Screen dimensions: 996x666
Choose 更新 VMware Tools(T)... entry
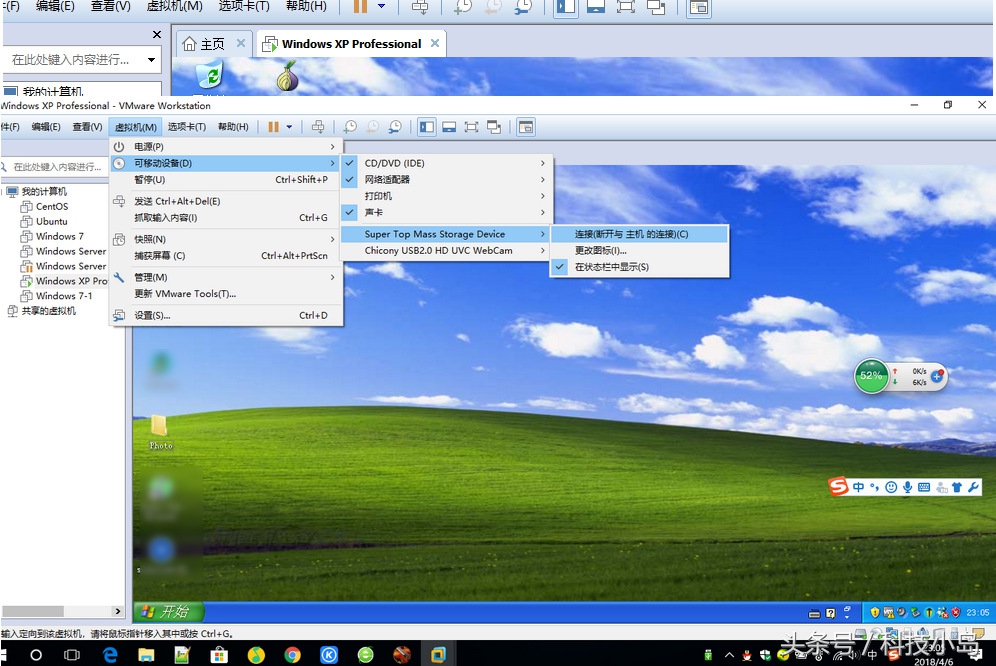pos(226,294)
